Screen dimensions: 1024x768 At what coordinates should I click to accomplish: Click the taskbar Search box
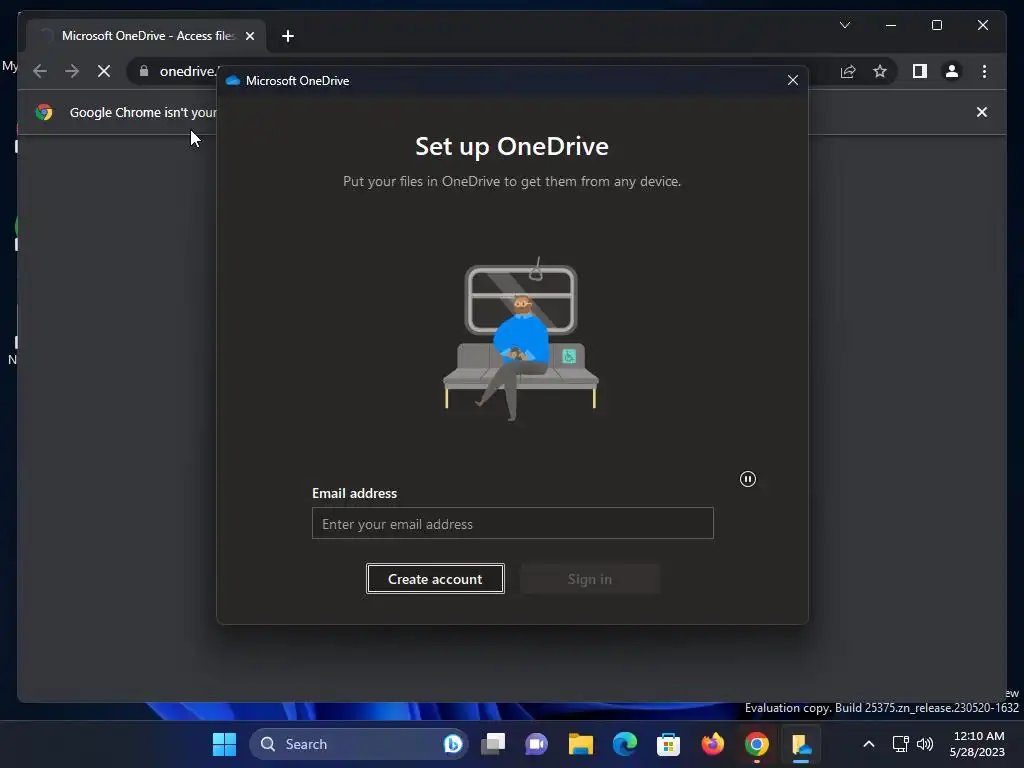point(359,744)
